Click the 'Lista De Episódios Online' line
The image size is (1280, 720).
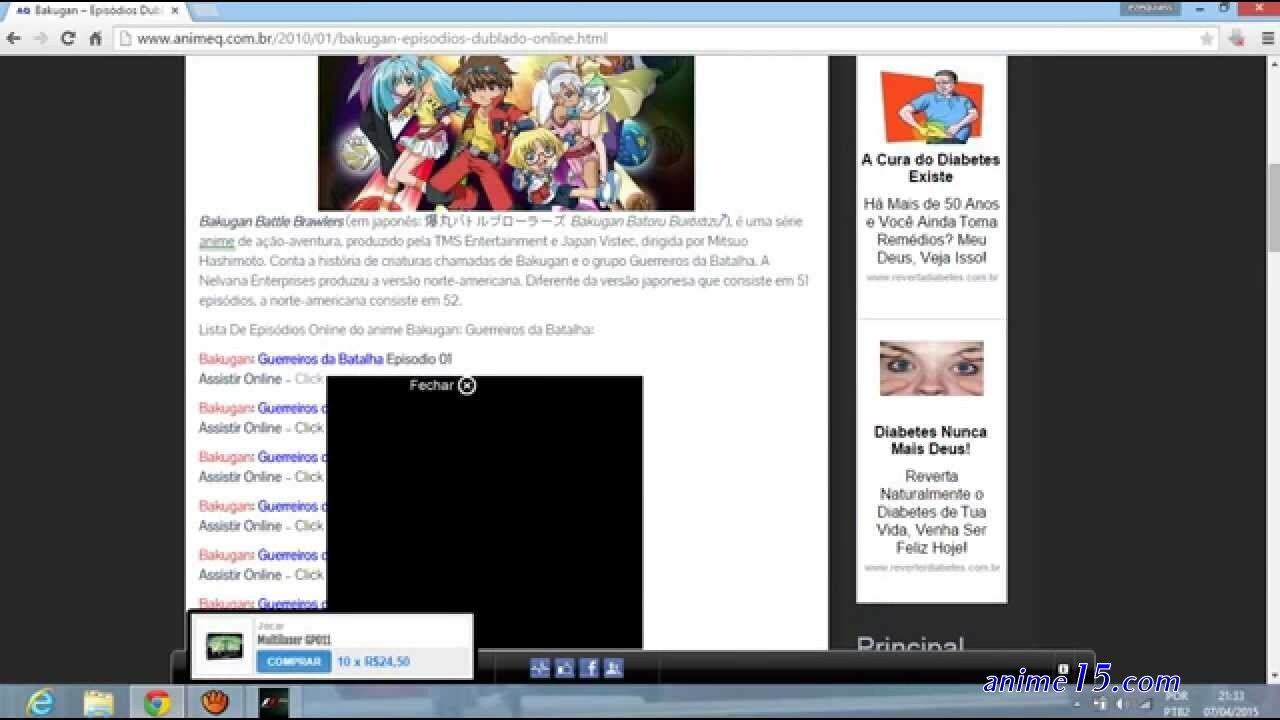[397, 330]
